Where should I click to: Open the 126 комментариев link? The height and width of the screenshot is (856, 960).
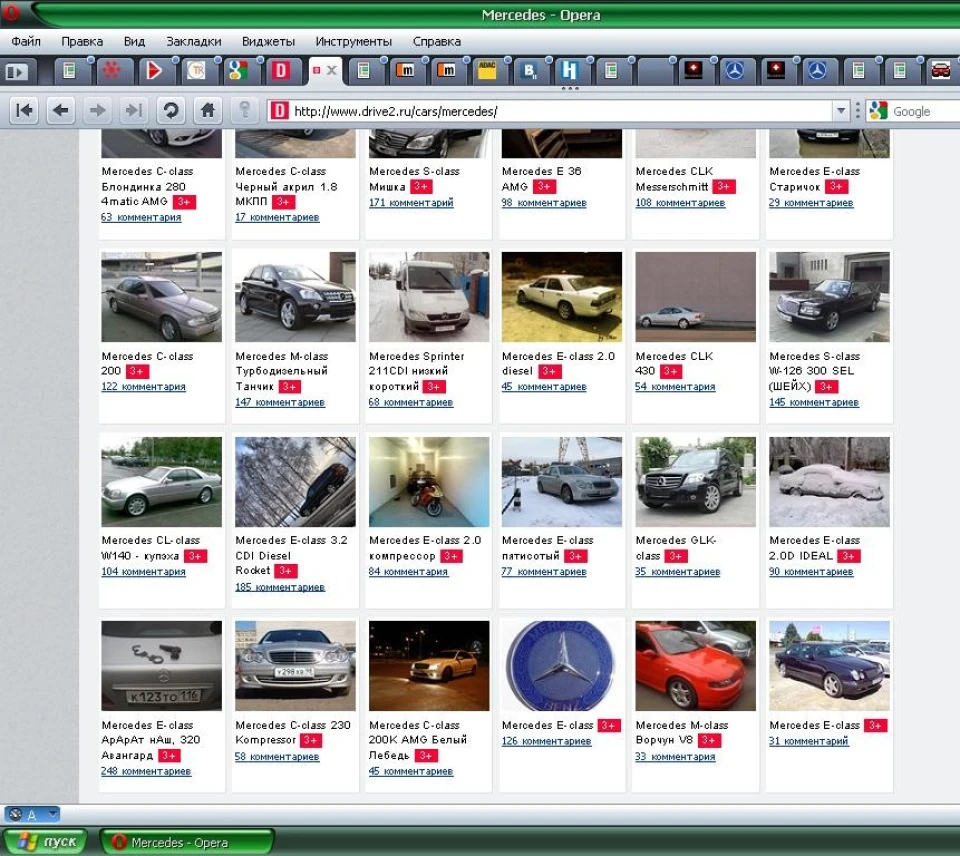pos(546,741)
